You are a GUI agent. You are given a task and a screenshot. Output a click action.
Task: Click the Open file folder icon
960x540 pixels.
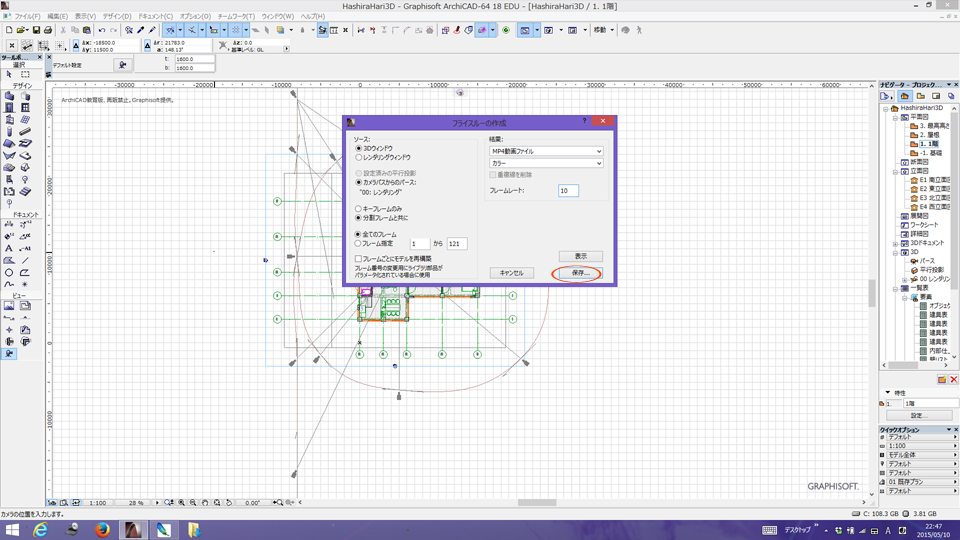point(21,30)
